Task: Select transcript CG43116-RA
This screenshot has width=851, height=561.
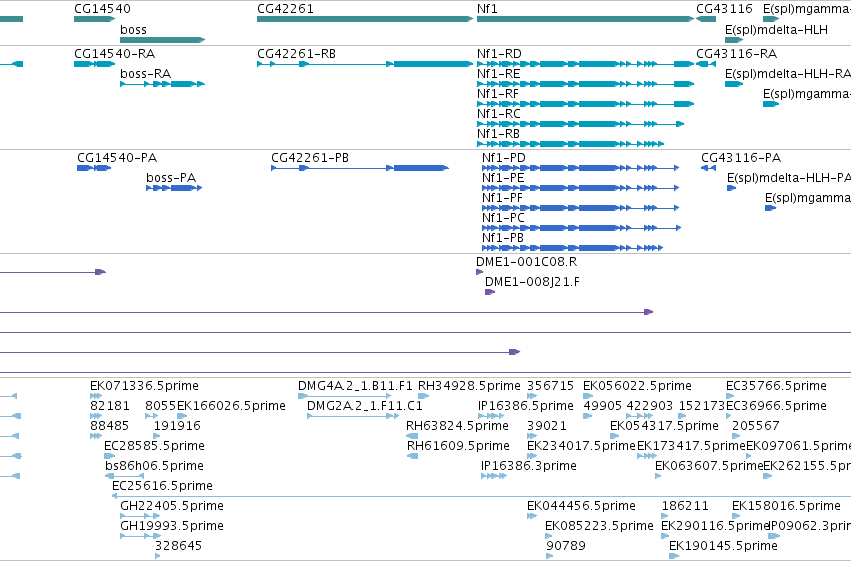Action: click(706, 64)
